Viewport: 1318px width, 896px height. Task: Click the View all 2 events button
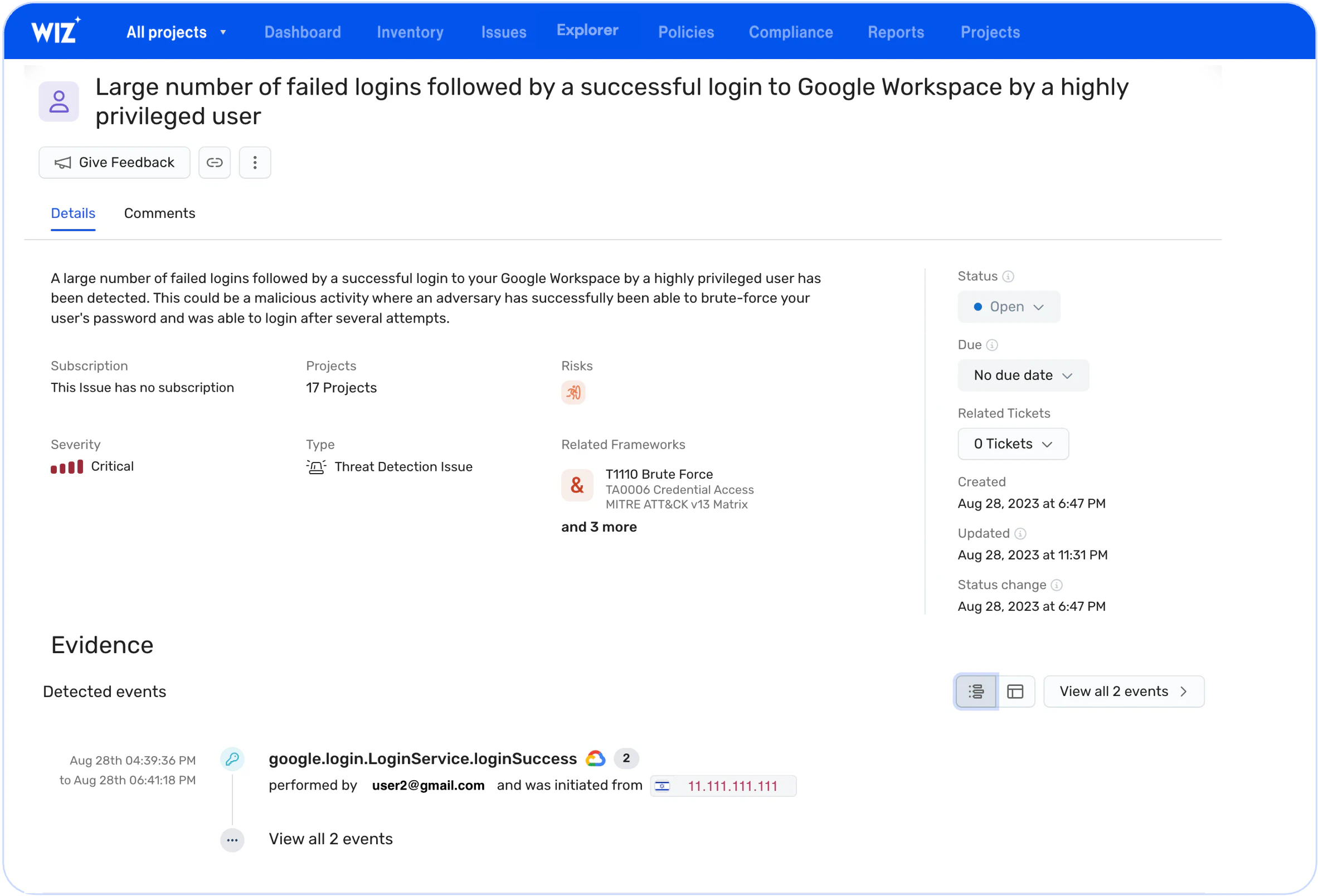[x=1124, y=692]
